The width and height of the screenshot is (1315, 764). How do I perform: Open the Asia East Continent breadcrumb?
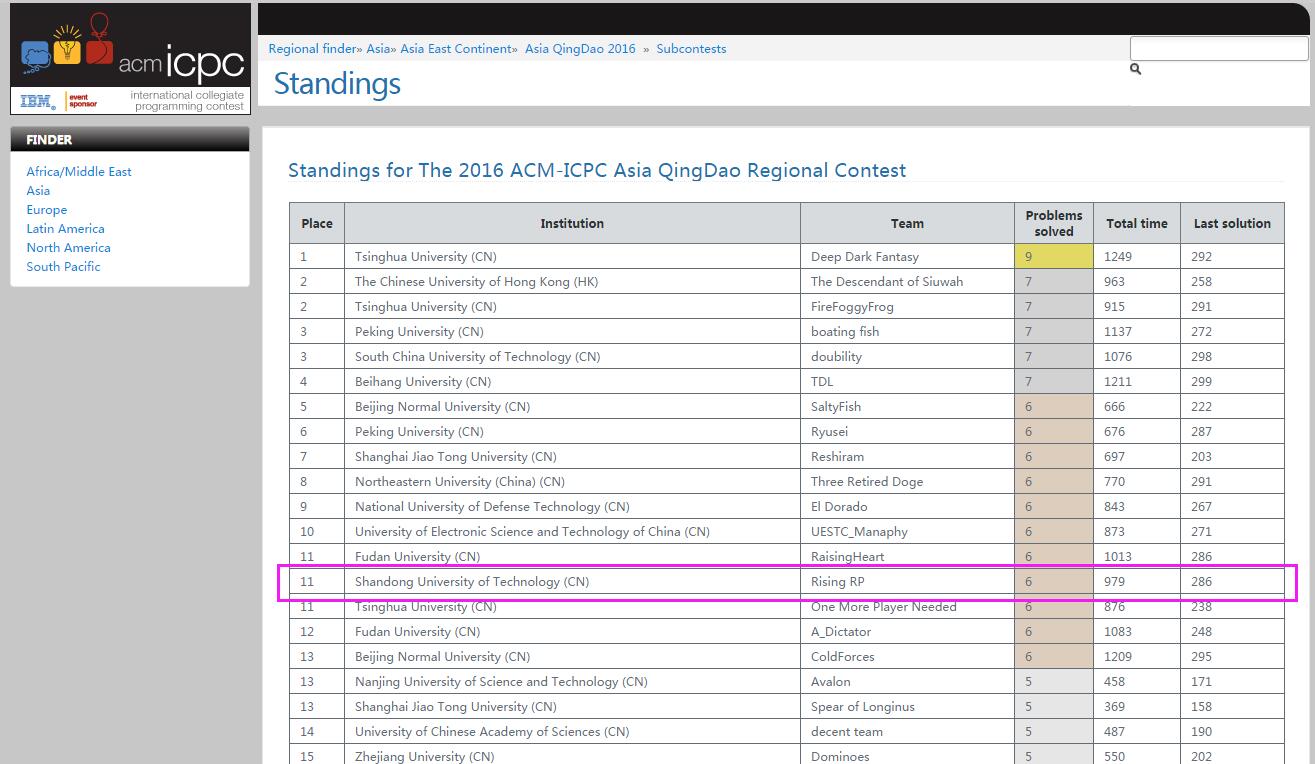coord(458,48)
